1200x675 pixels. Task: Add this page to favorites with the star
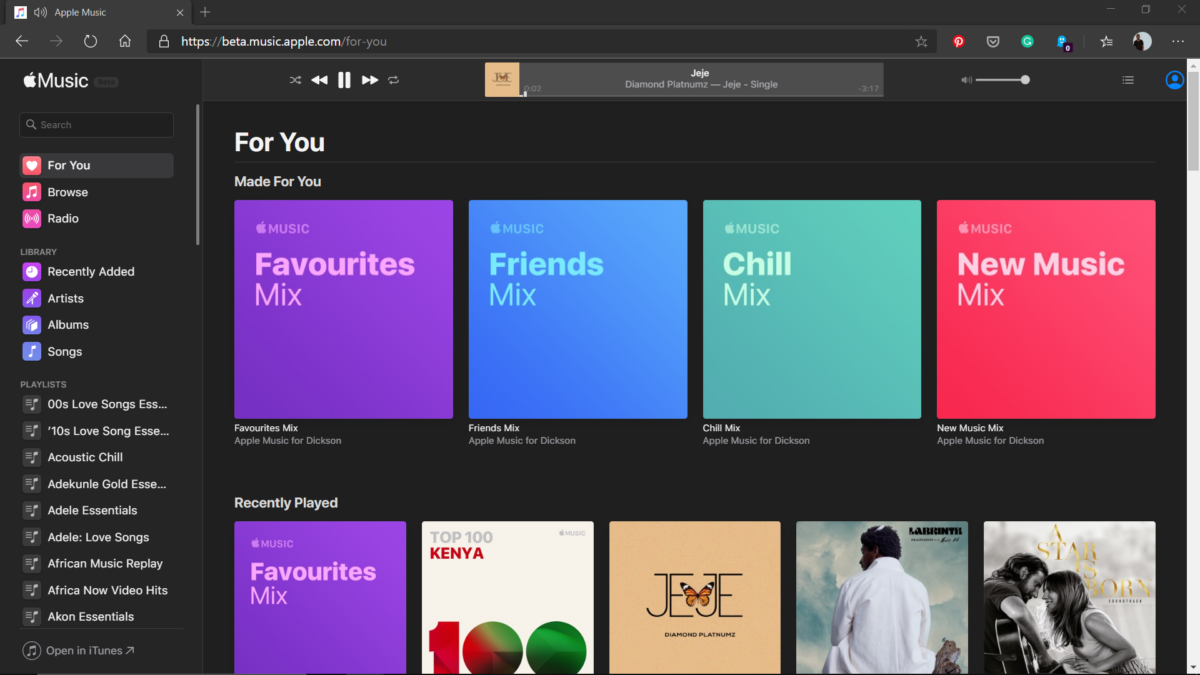point(921,41)
